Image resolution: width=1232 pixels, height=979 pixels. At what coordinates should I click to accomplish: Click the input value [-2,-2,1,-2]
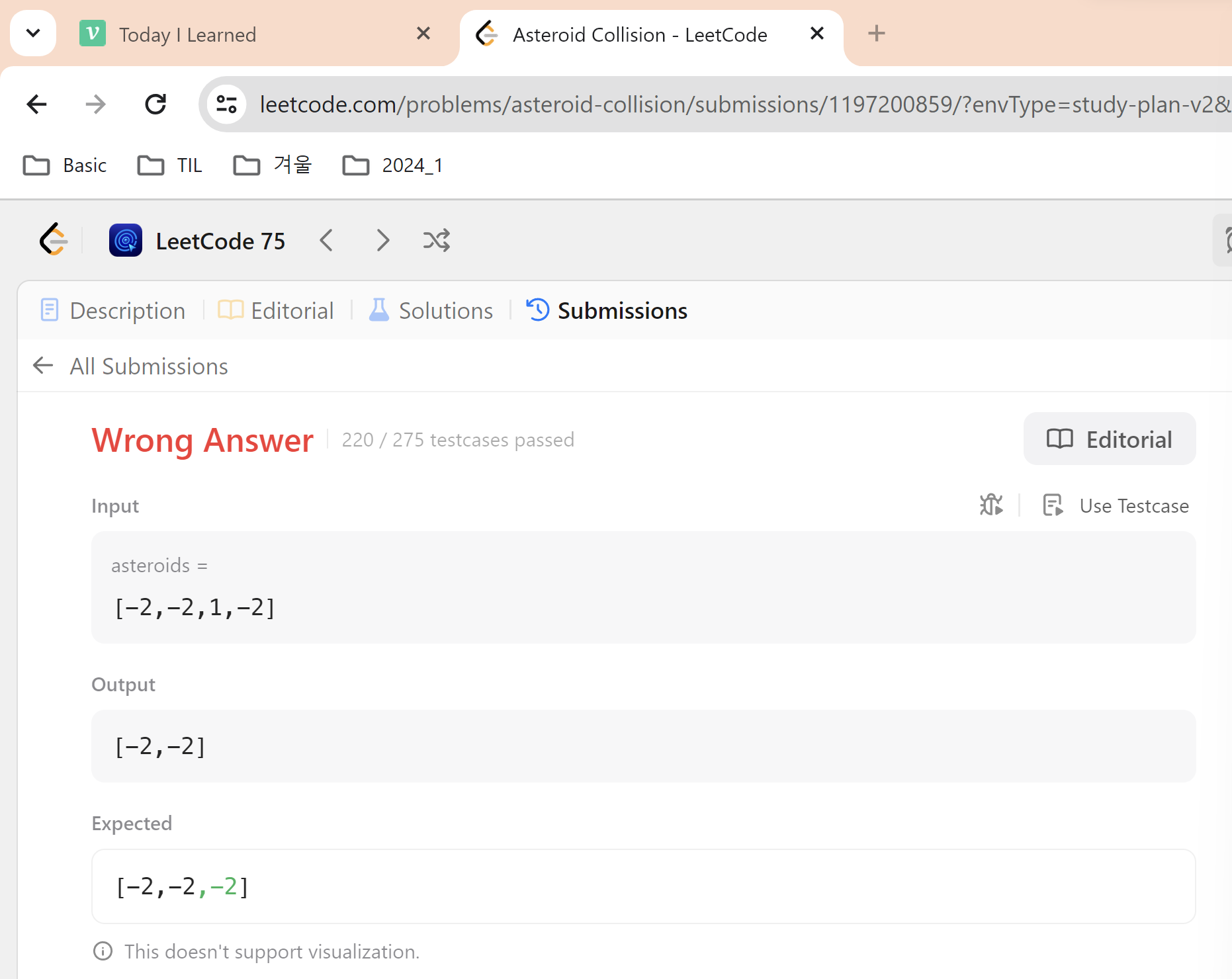(195, 607)
